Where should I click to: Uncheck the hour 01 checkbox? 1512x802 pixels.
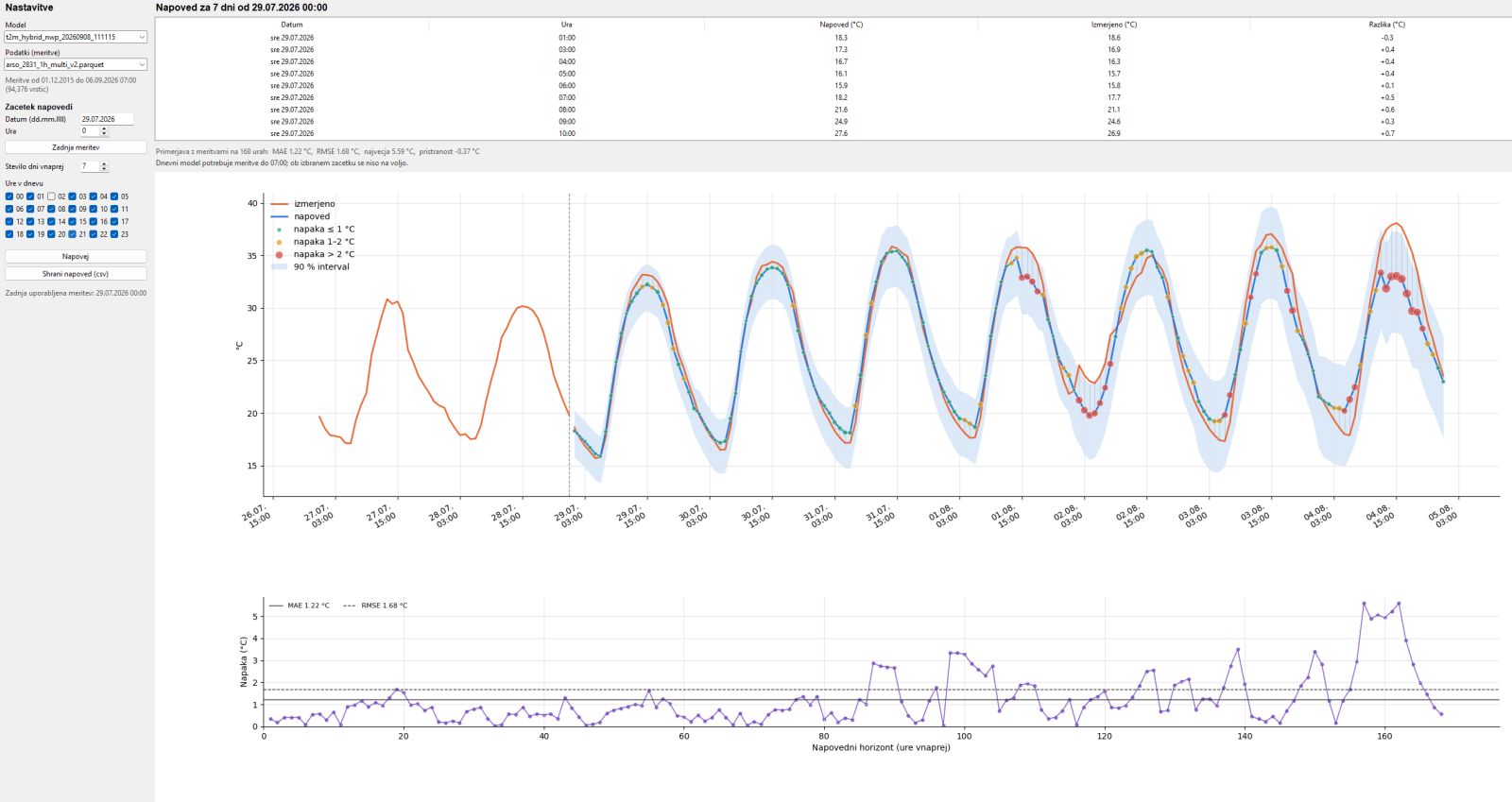pyautogui.click(x=30, y=196)
